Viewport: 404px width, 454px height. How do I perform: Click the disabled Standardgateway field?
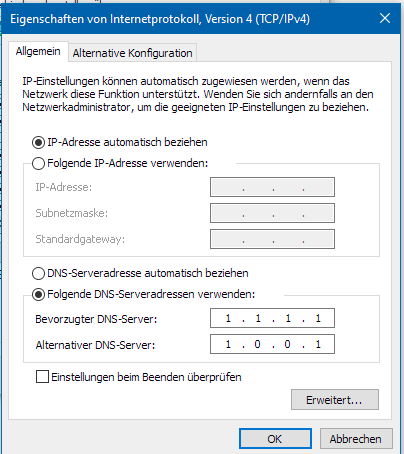[272, 239]
